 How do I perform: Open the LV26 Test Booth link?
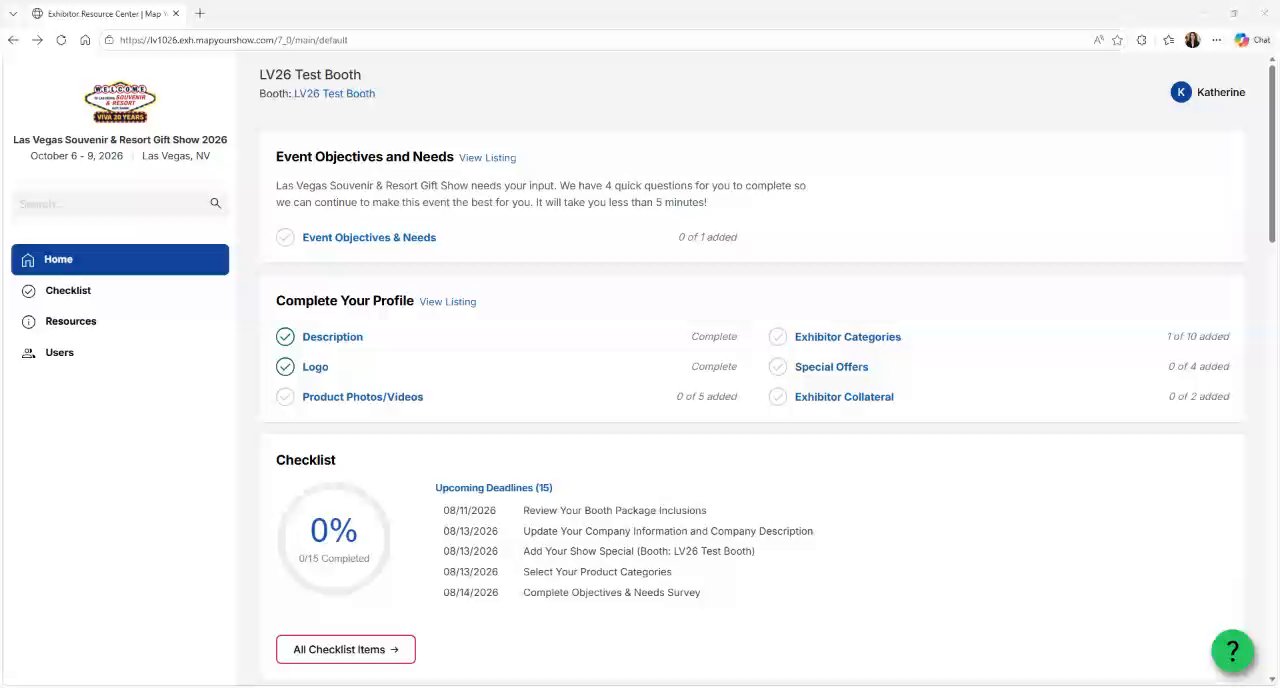click(334, 94)
